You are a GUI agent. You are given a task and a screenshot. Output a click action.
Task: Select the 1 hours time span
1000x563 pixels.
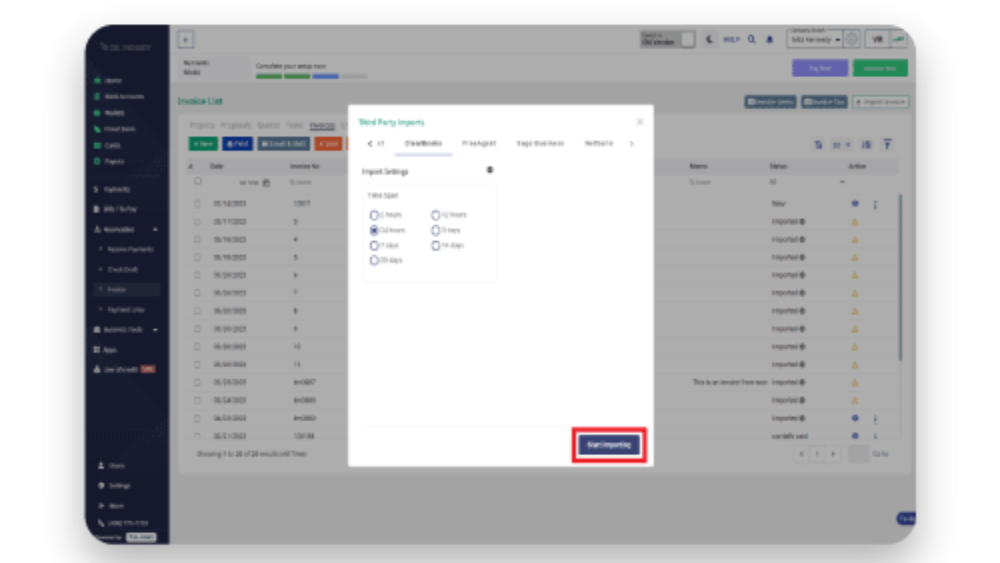coord(374,216)
